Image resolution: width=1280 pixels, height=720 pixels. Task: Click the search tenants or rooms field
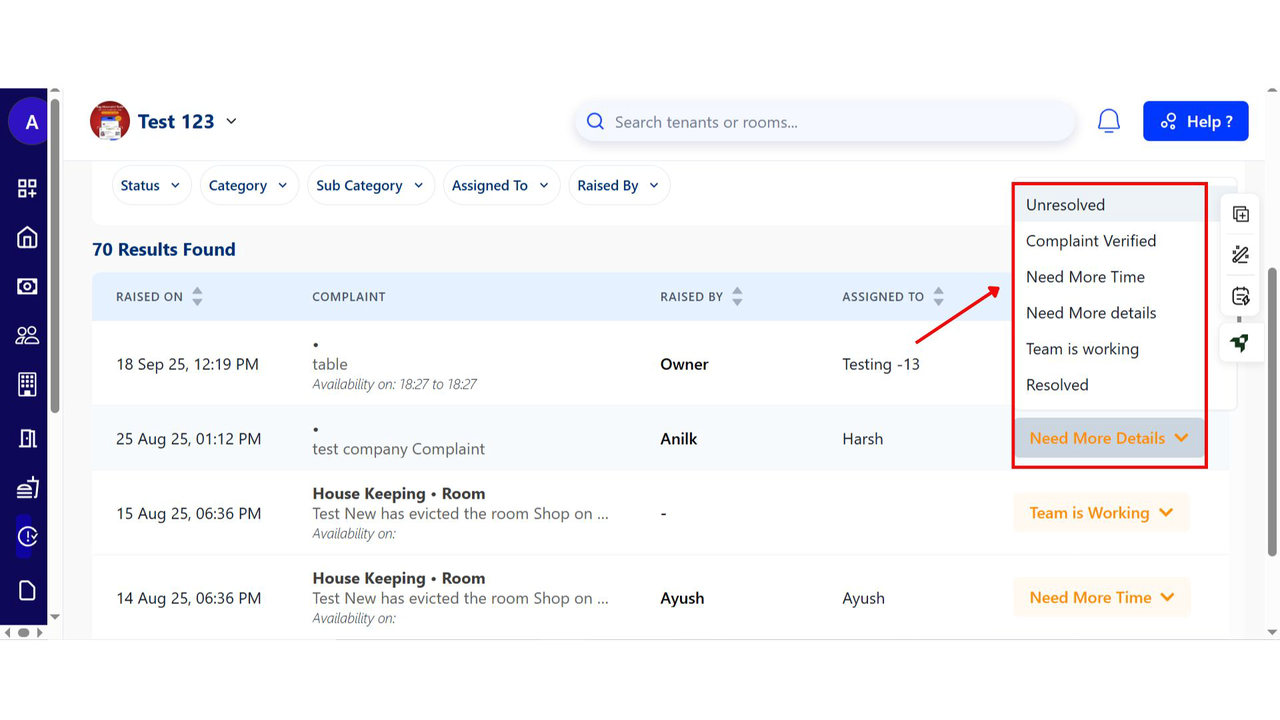click(825, 122)
